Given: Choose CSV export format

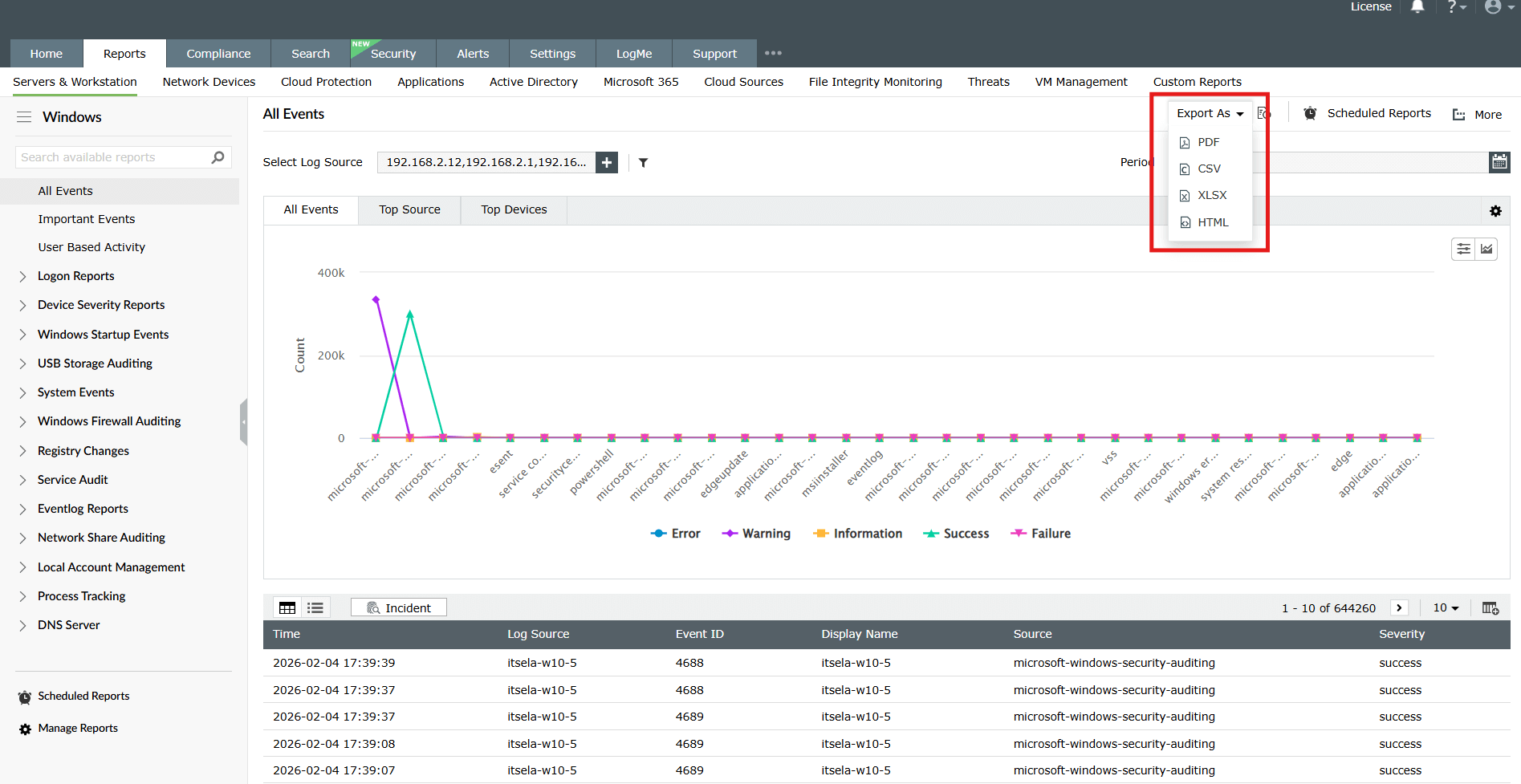Looking at the screenshot, I should (1210, 169).
